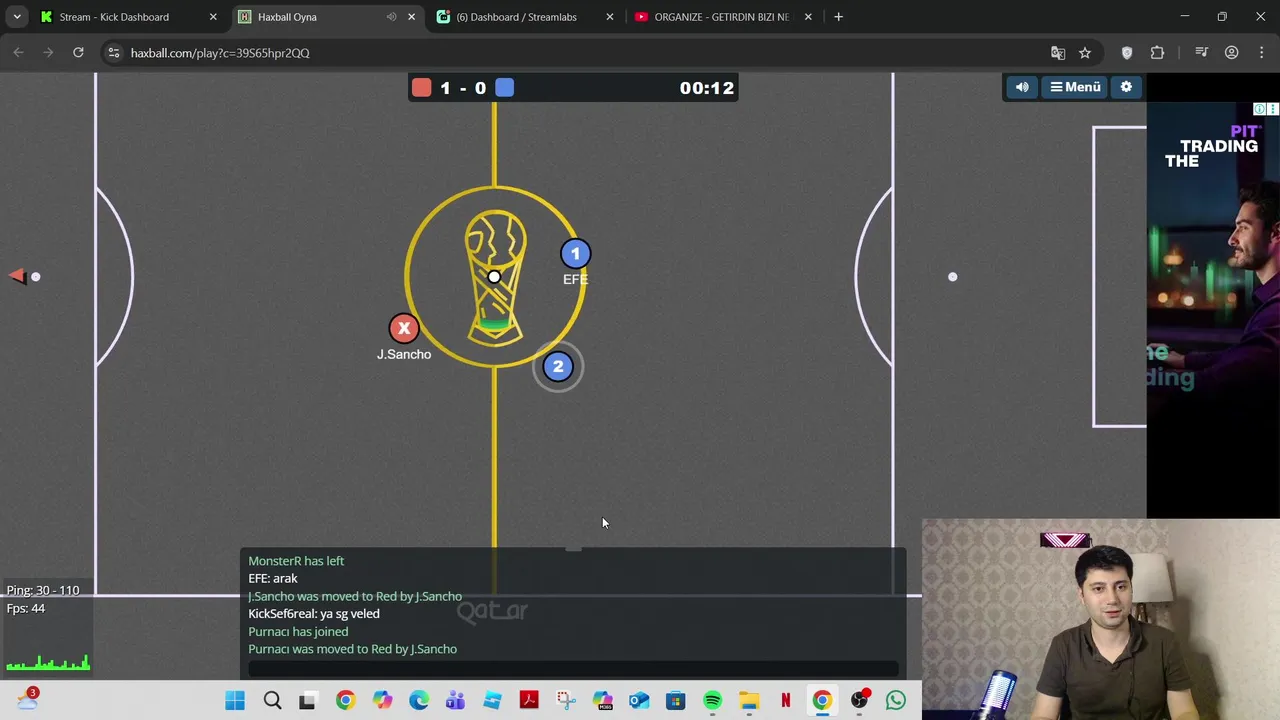1280x720 pixels.
Task: Click the ad info icon
Action: (x=1260, y=109)
